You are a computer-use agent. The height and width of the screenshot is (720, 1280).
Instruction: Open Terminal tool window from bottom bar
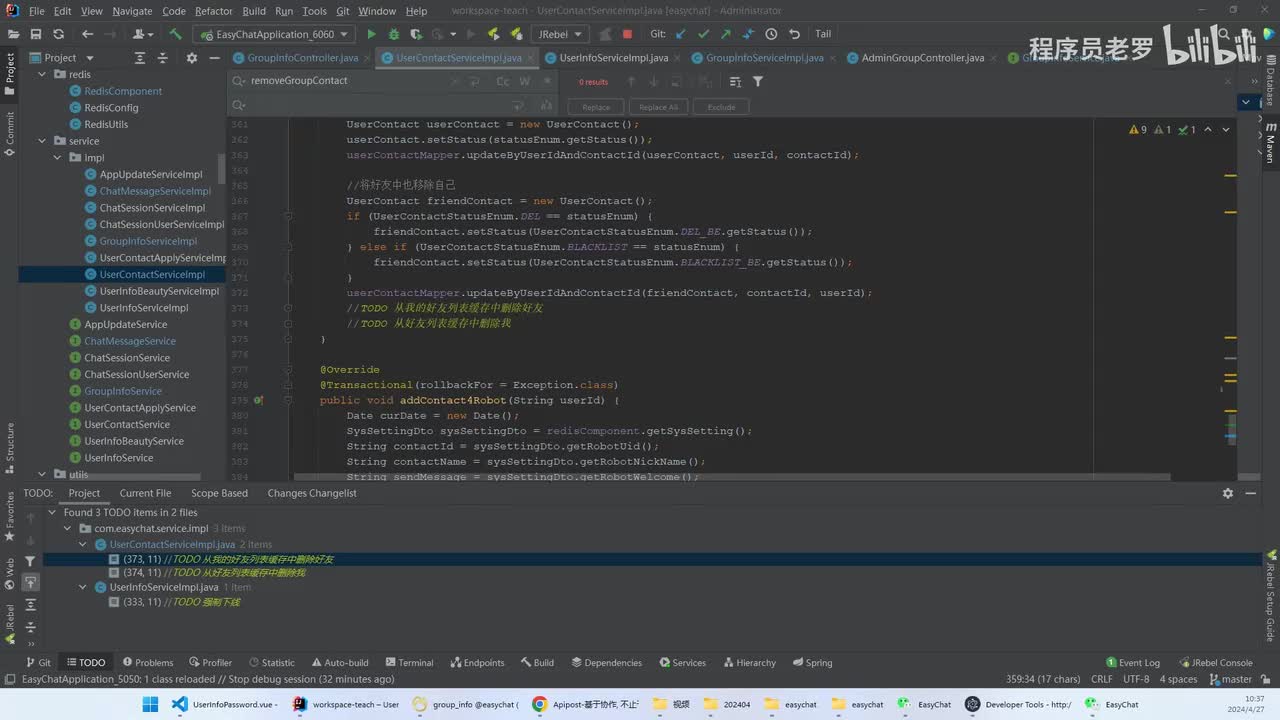pos(408,662)
